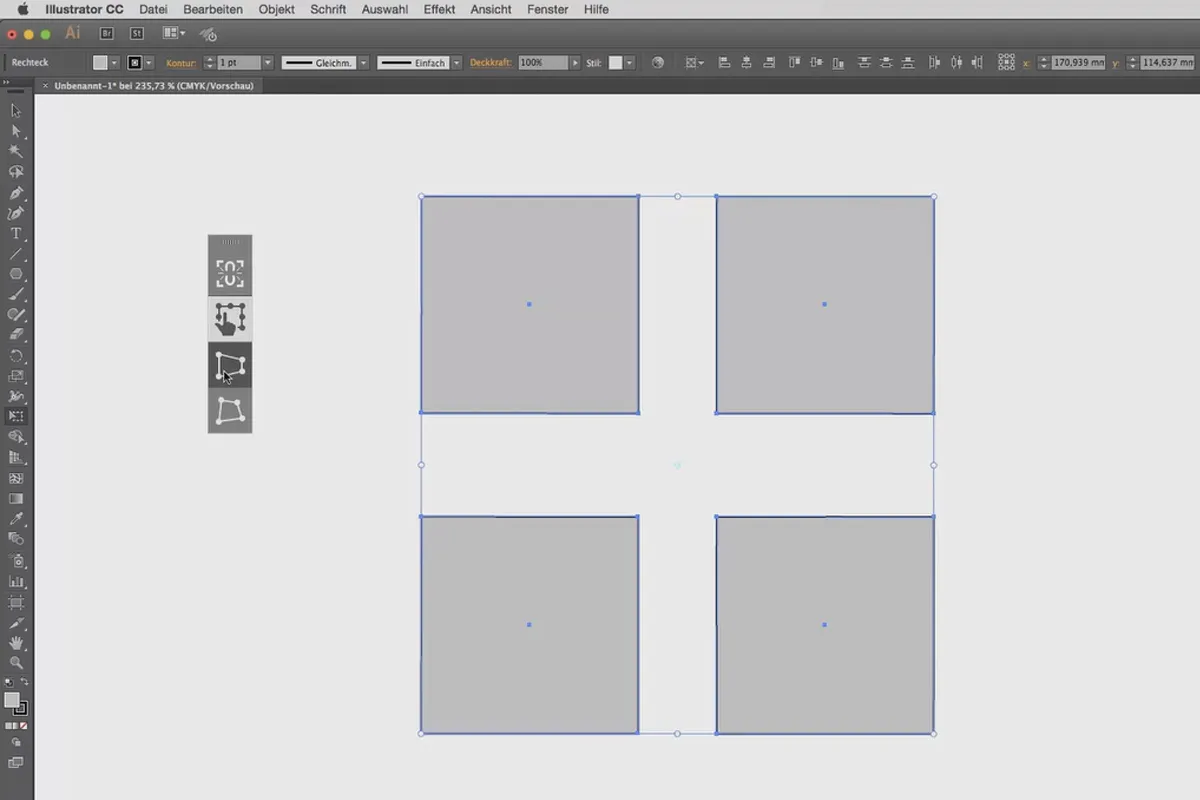Select the Gradient tool

pyautogui.click(x=16, y=498)
